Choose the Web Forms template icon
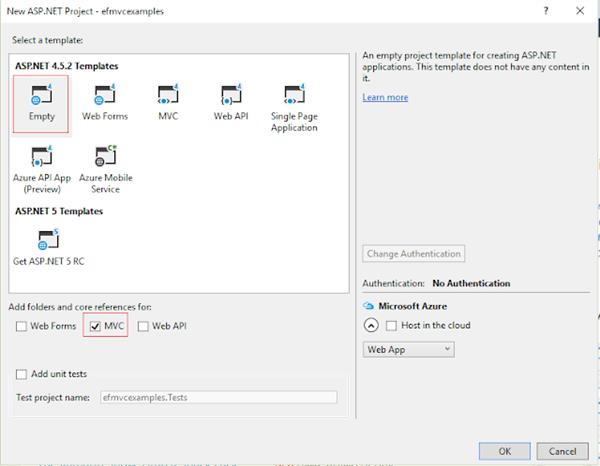Viewport: 600px width, 466px height. point(104,96)
